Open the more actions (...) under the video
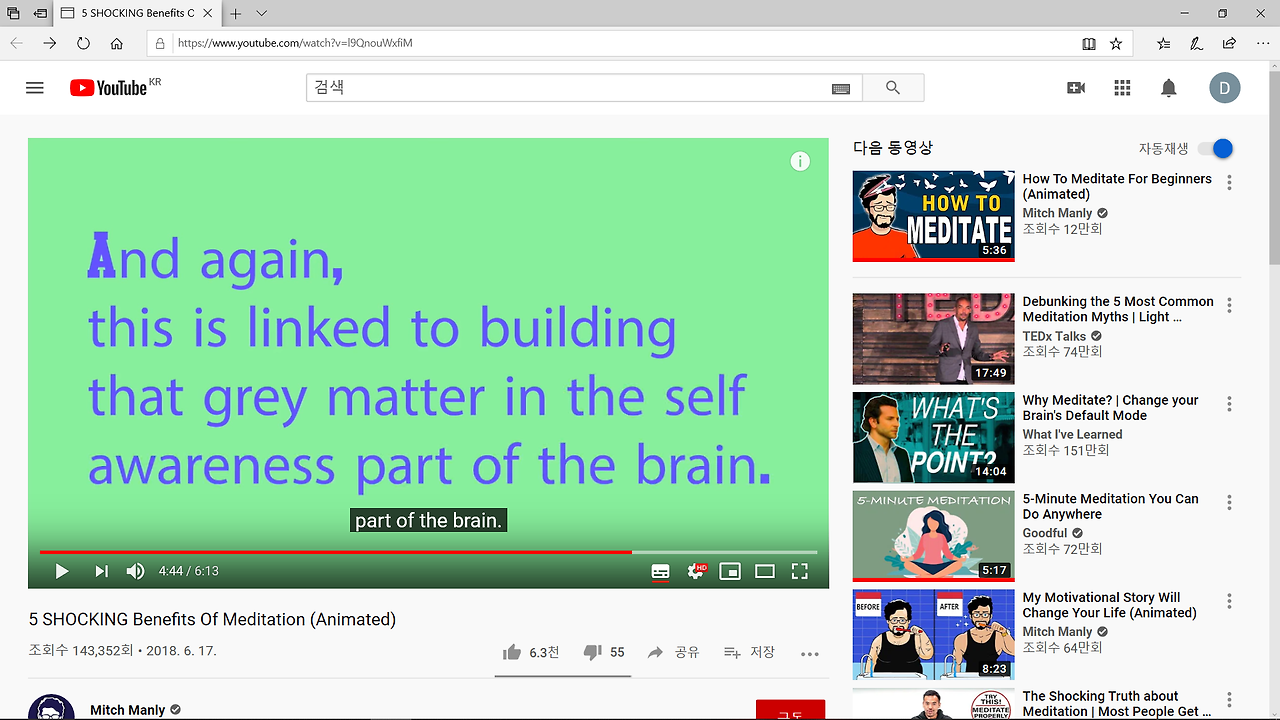 click(x=809, y=652)
